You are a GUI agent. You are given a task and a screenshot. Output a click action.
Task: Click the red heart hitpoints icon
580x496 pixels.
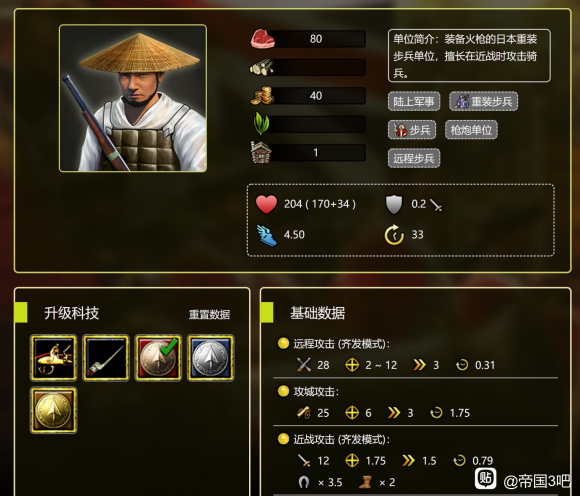point(266,204)
